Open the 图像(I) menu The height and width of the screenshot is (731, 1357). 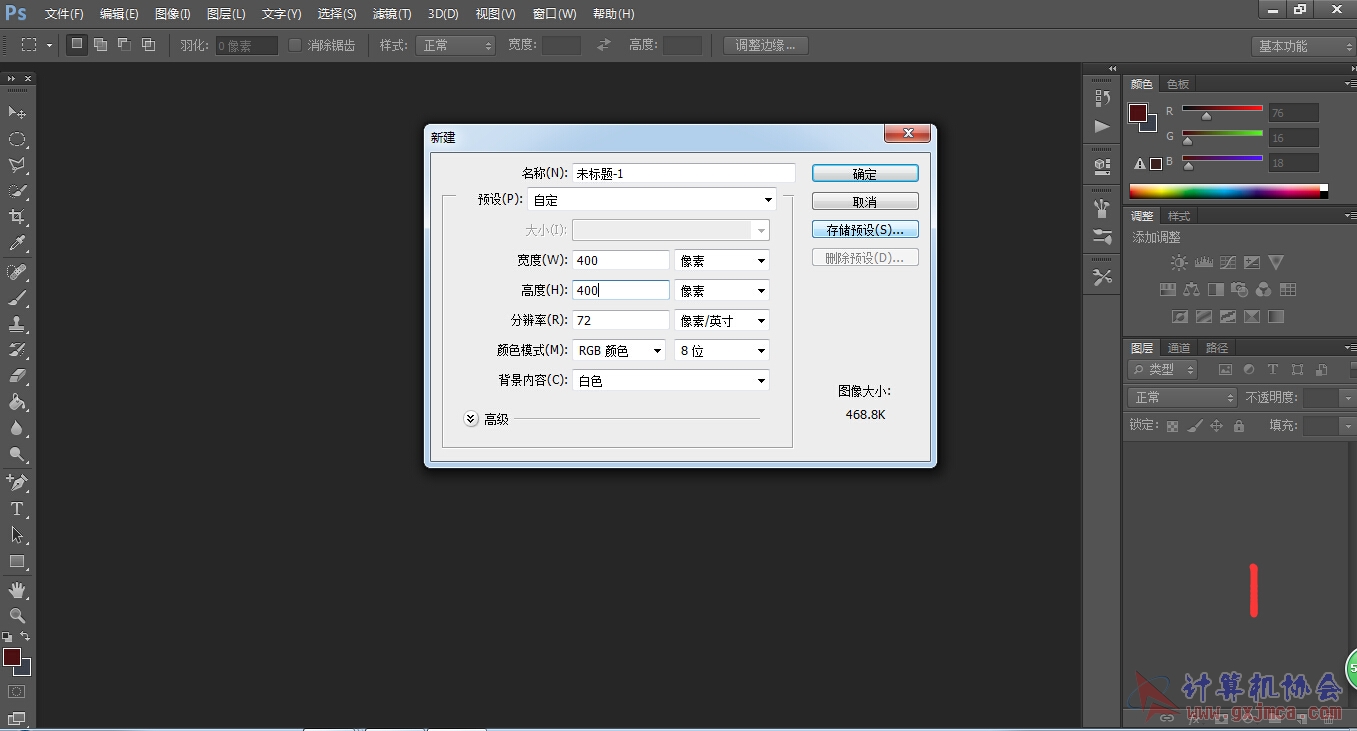click(x=173, y=14)
